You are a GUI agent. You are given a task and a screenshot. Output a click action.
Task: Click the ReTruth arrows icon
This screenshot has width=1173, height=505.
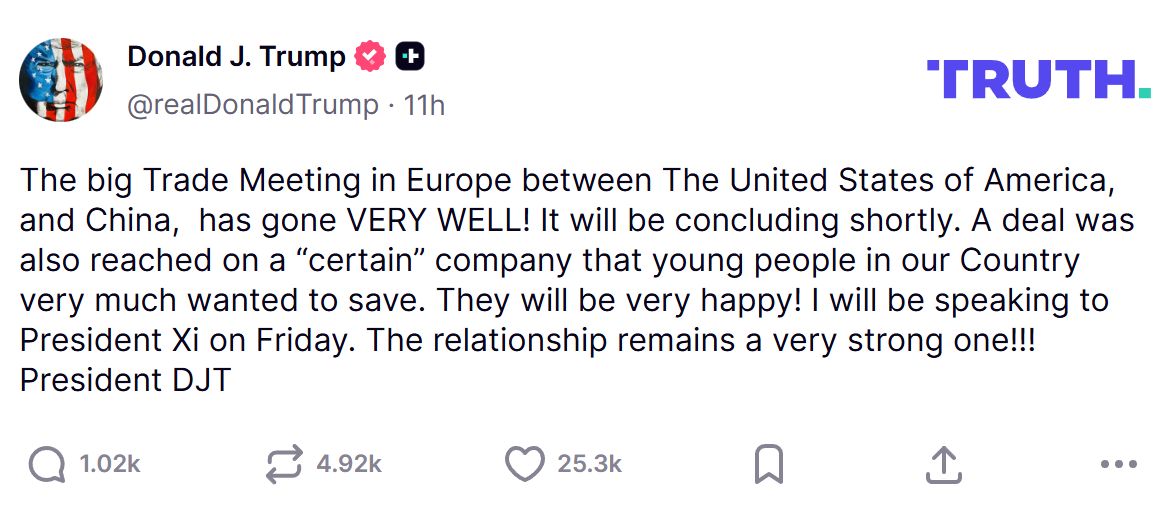click(x=285, y=464)
